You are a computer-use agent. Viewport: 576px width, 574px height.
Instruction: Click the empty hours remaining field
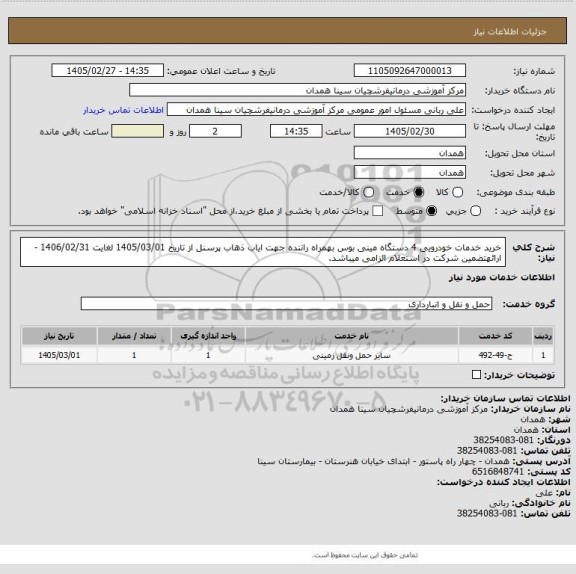click(138, 131)
